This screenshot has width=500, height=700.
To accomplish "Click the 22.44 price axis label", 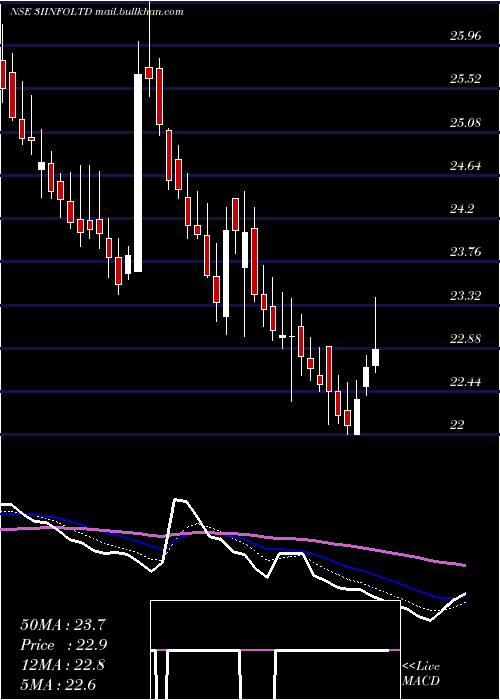I will pyautogui.click(x=466, y=382).
